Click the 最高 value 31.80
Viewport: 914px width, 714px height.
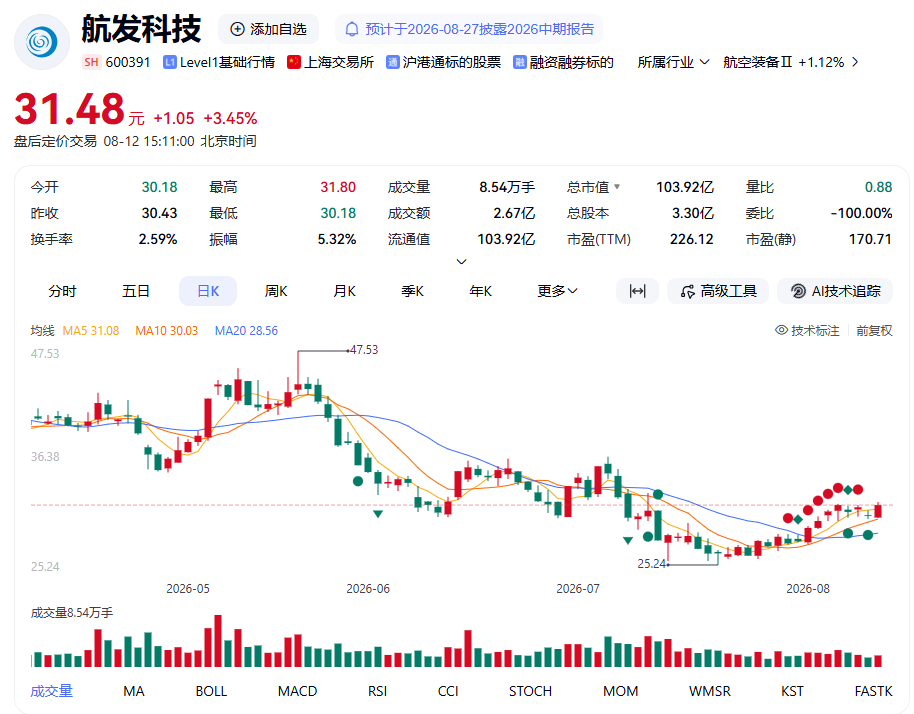tap(338, 187)
